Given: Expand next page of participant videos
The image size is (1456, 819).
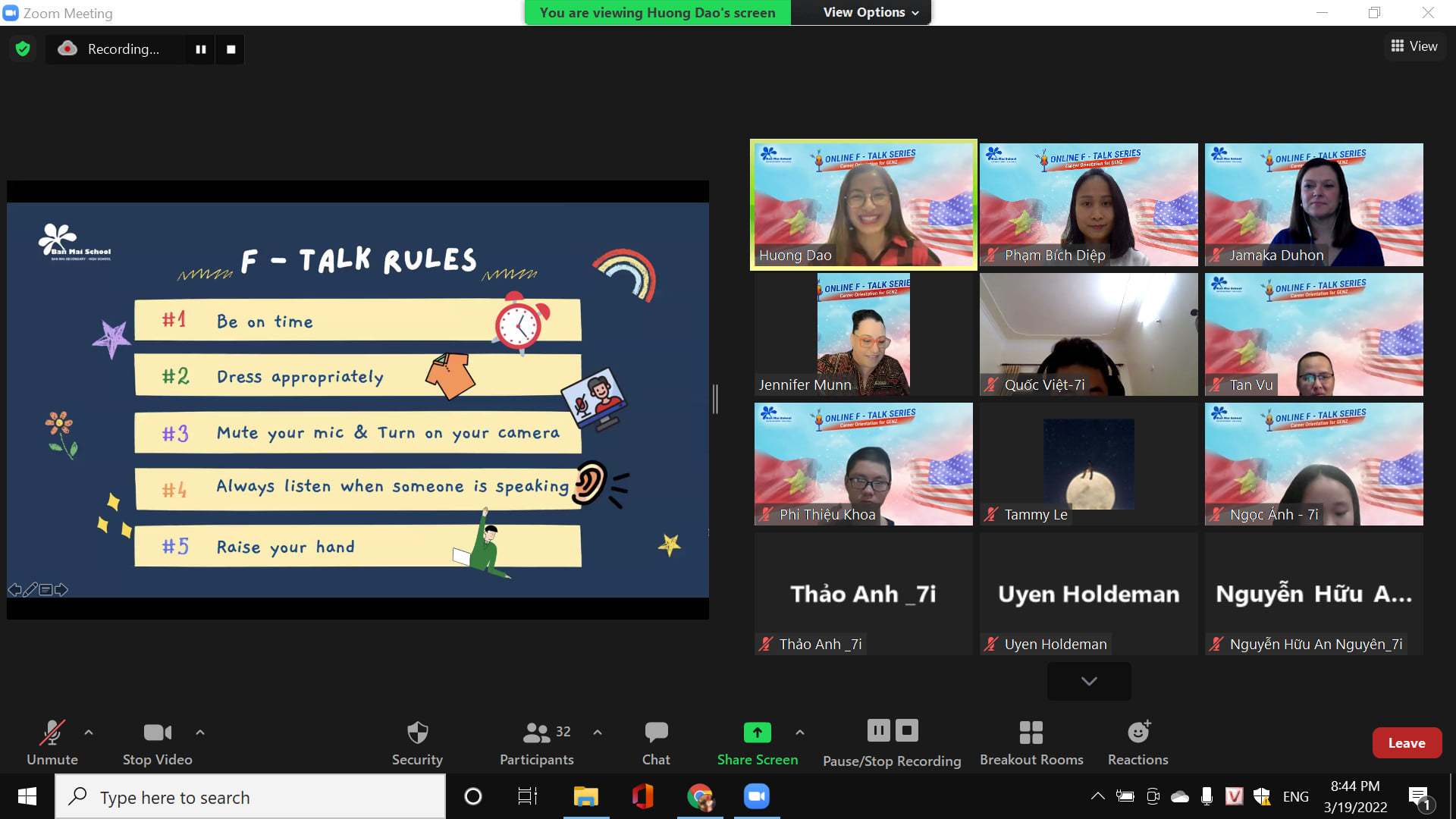Looking at the screenshot, I should (x=1088, y=681).
